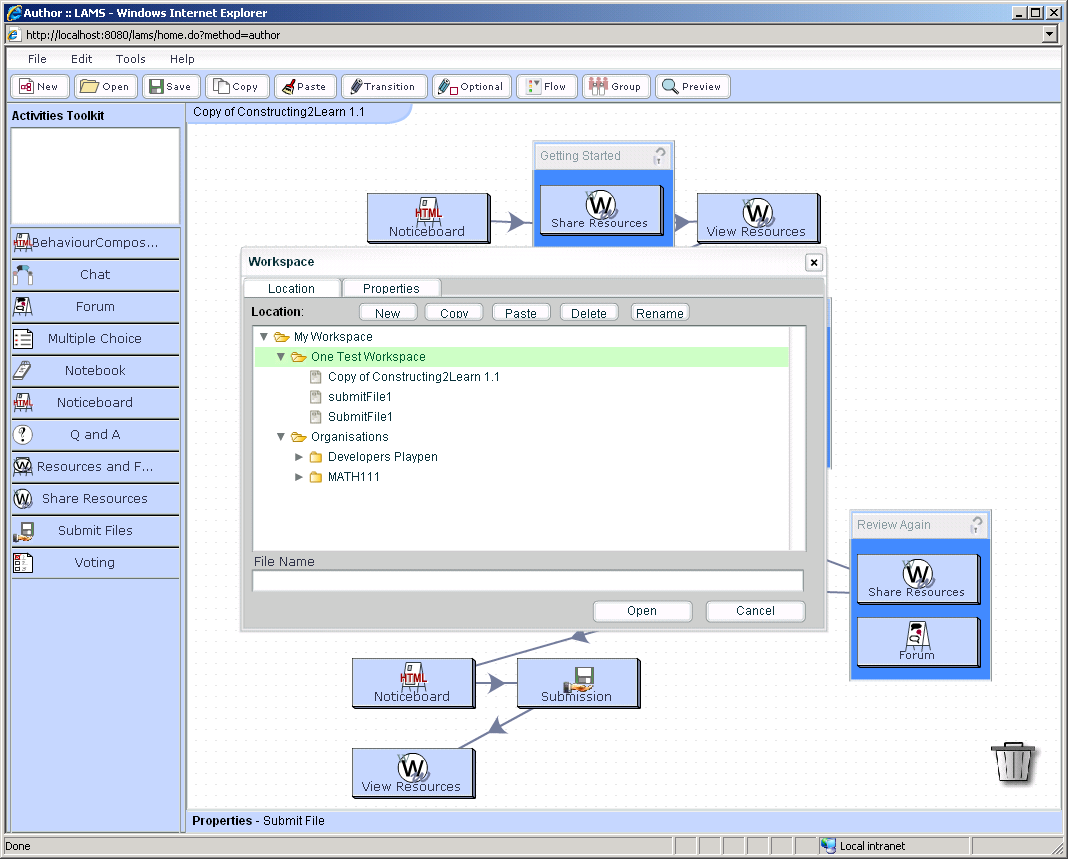Select Multiple Choice activity in toolkit

pyautogui.click(x=95, y=339)
